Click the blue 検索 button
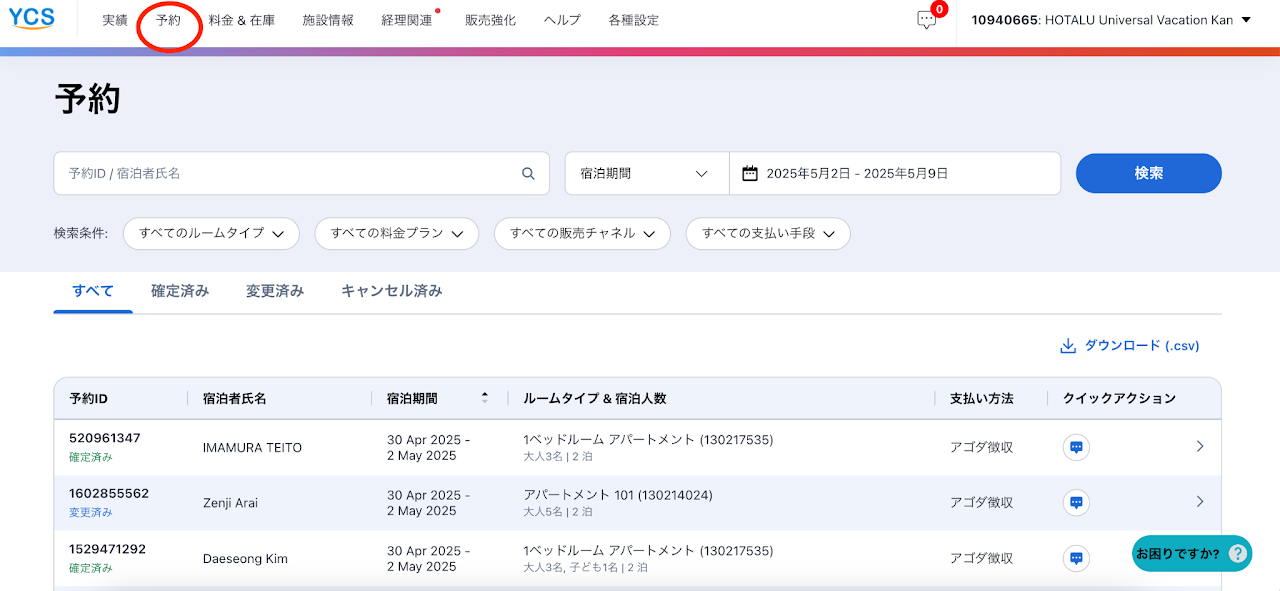Viewport: 1280px width, 591px height. point(1148,173)
